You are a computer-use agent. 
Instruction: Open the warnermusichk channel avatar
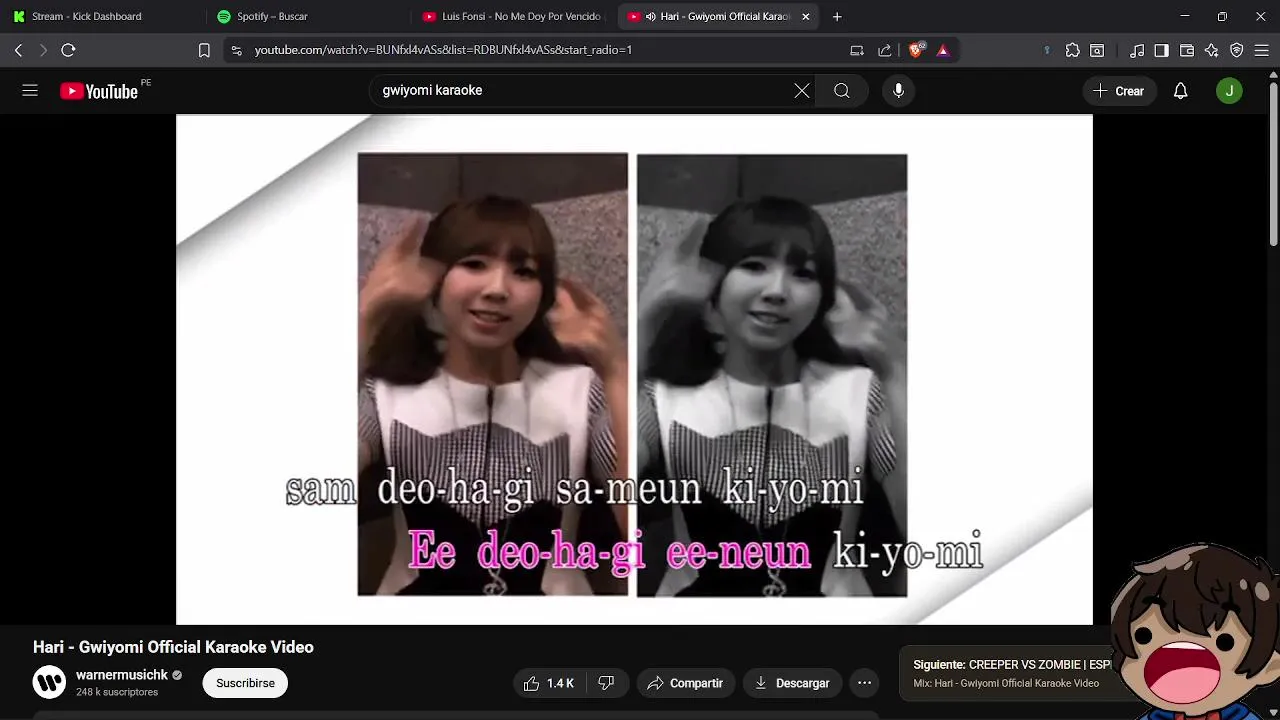[49, 682]
